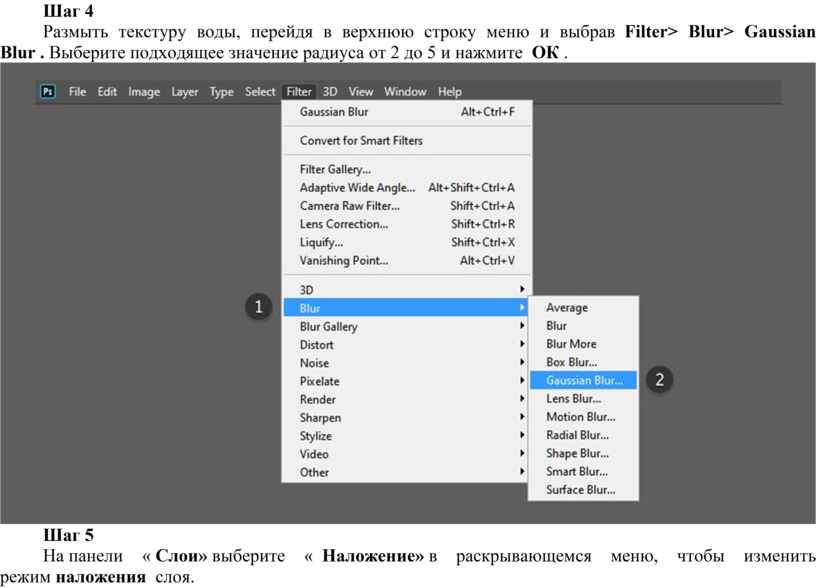Image resolution: width=816 pixels, height=588 pixels.
Task: Select Adaptive Wide Angle... filter
Action: tap(407, 187)
